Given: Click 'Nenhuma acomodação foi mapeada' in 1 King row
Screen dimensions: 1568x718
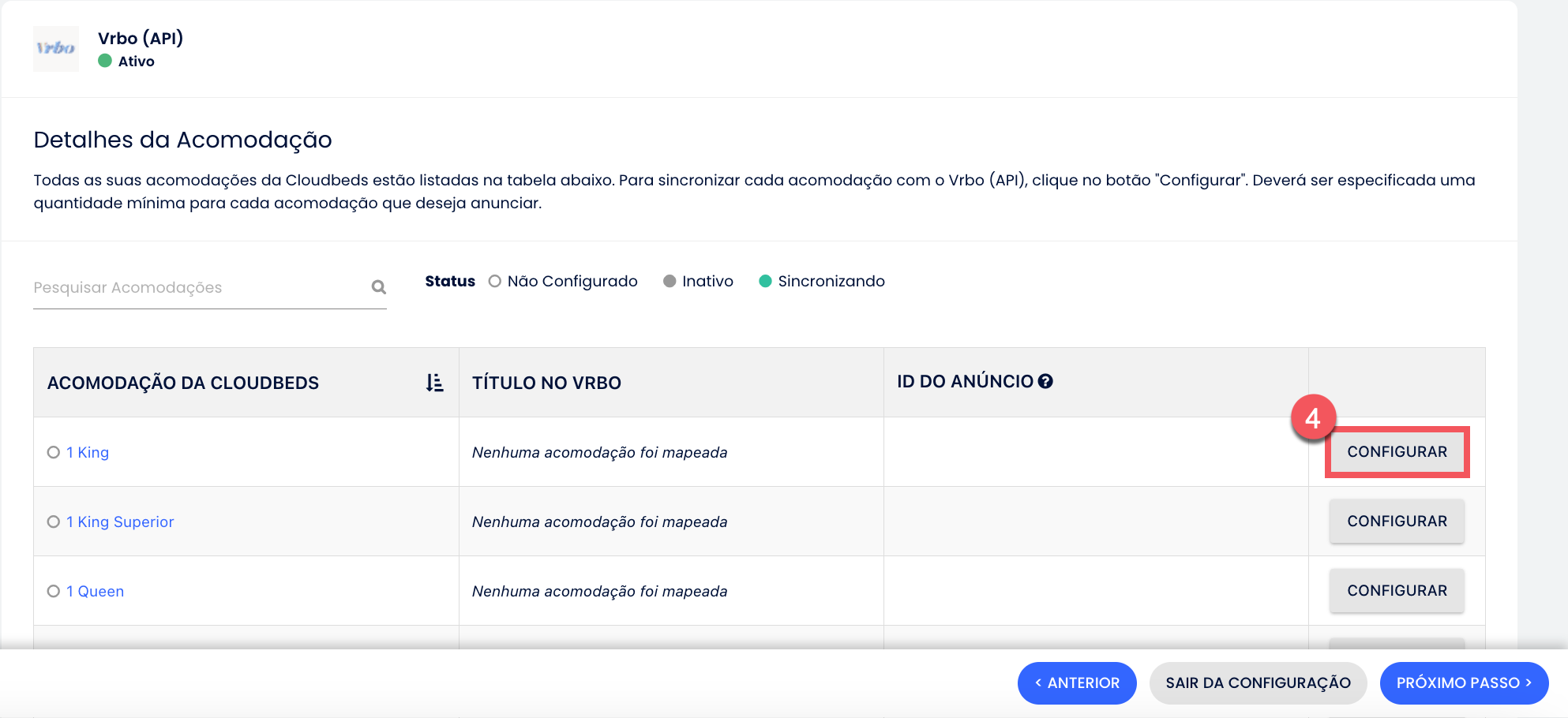Looking at the screenshot, I should (x=599, y=452).
